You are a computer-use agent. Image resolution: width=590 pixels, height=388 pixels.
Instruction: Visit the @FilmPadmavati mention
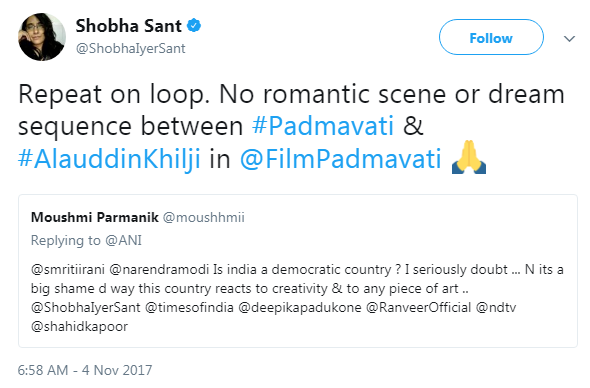(x=341, y=159)
